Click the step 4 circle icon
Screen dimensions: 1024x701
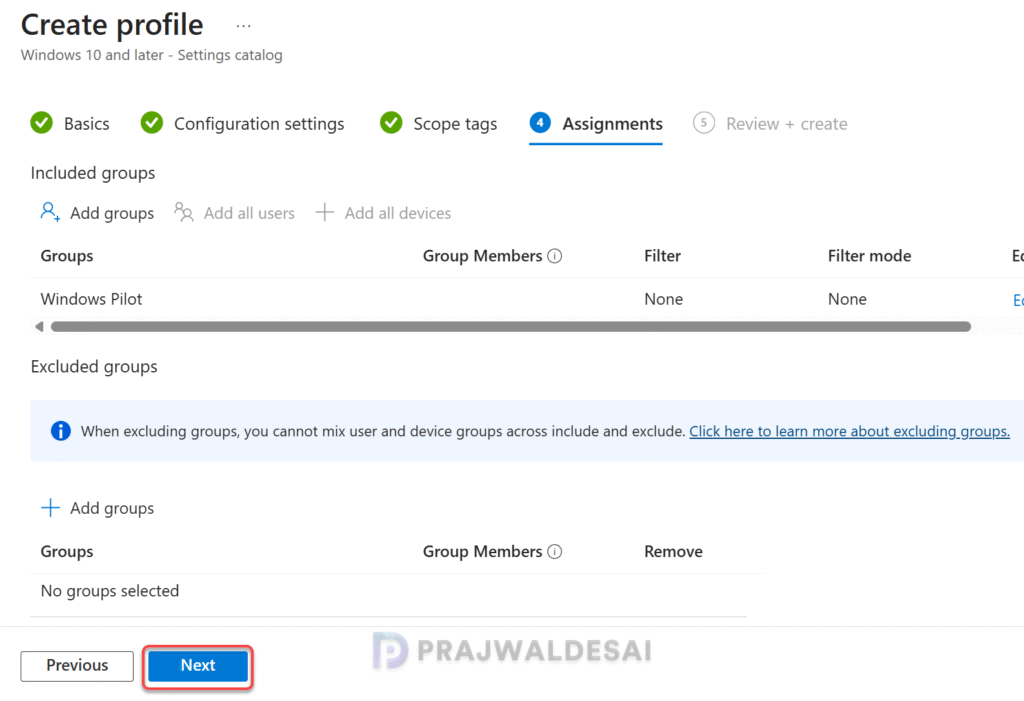pyautogui.click(x=540, y=123)
